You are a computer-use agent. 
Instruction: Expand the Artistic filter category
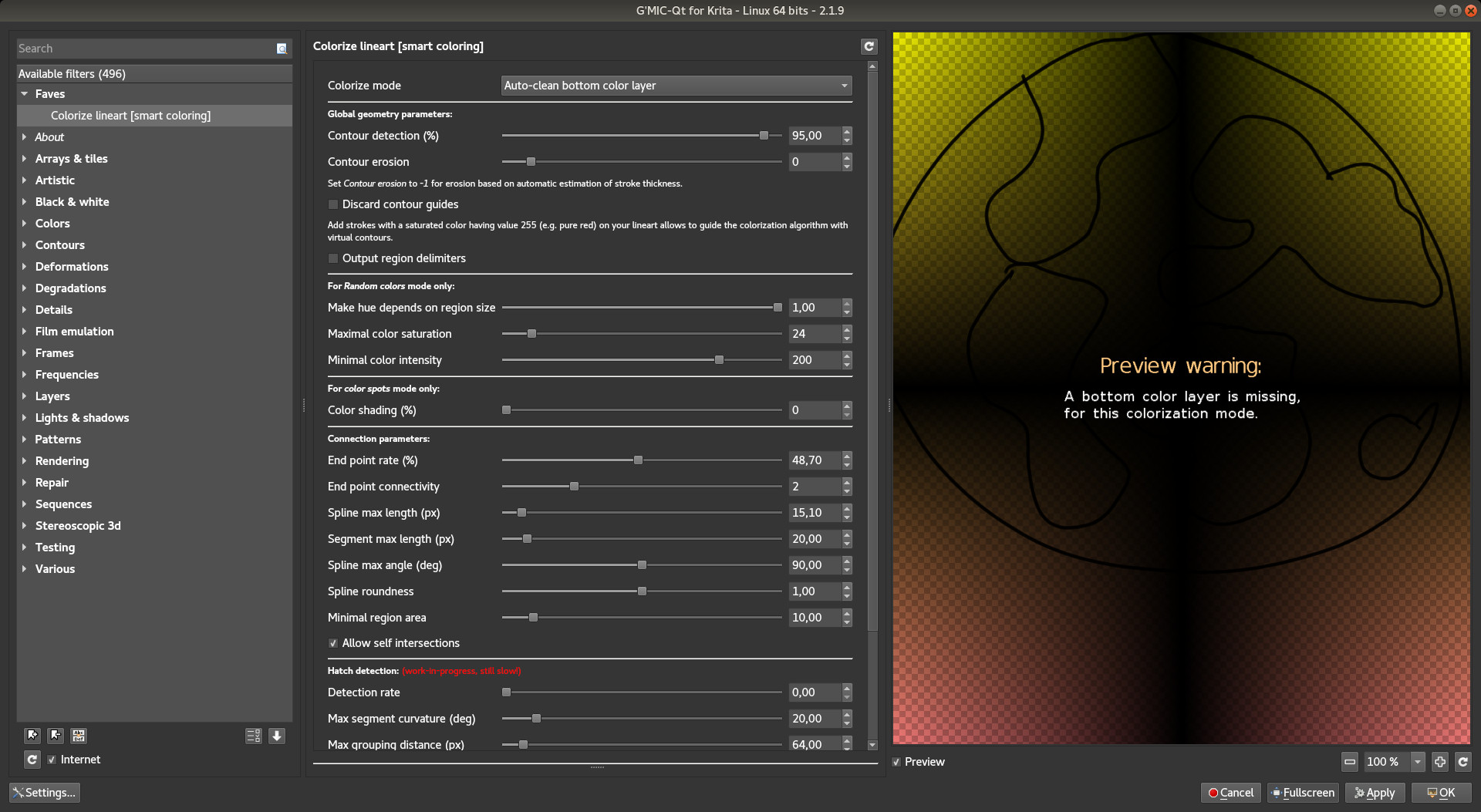click(23, 180)
